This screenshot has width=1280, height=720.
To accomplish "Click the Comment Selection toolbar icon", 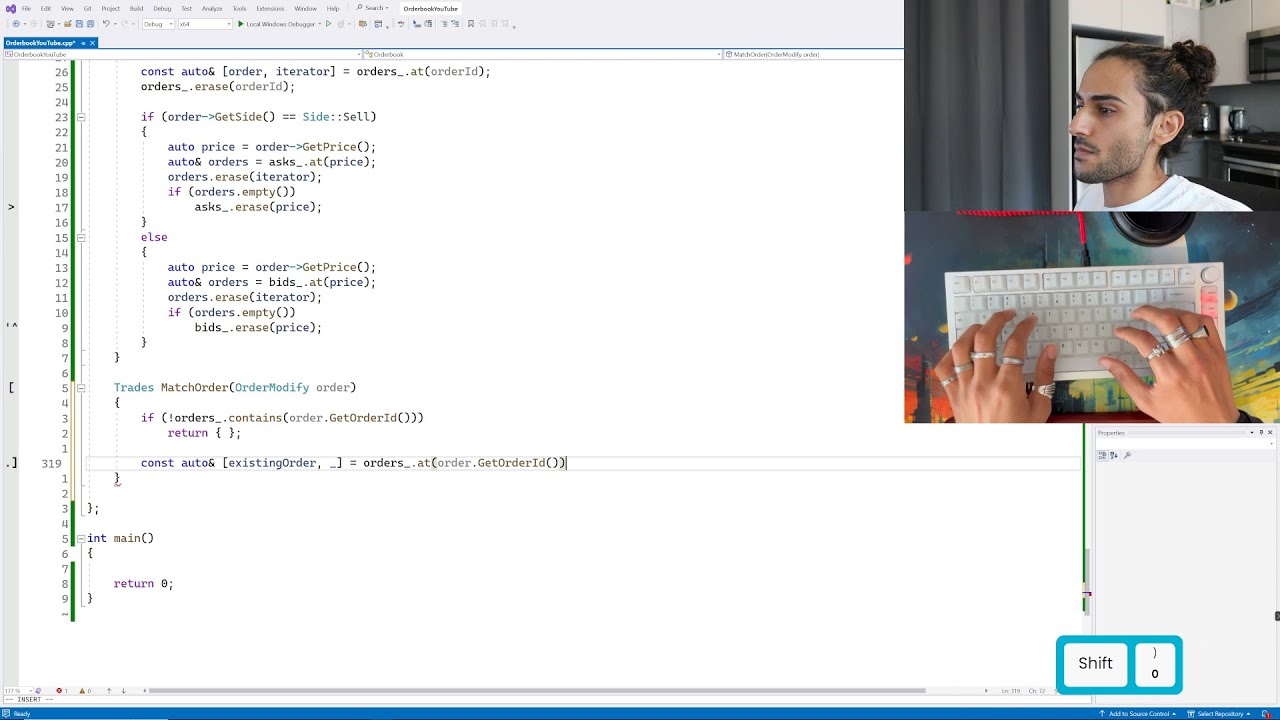I will click(x=443, y=24).
